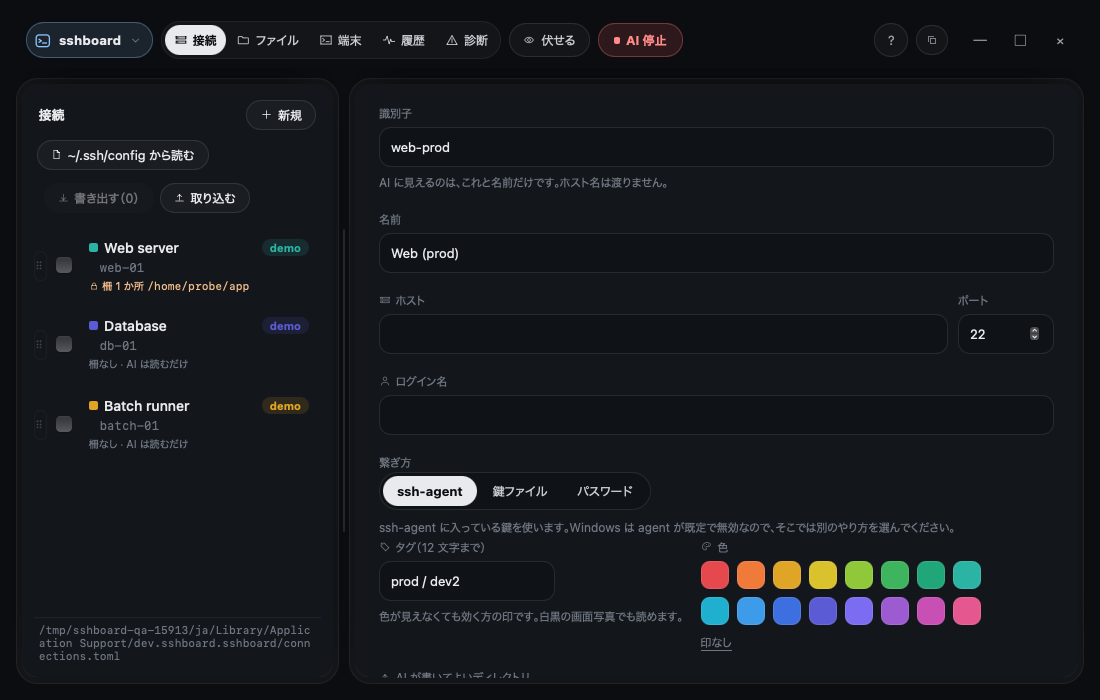Open the sshboard app menu dropdown
1100x700 pixels.
pyautogui.click(x=89, y=40)
